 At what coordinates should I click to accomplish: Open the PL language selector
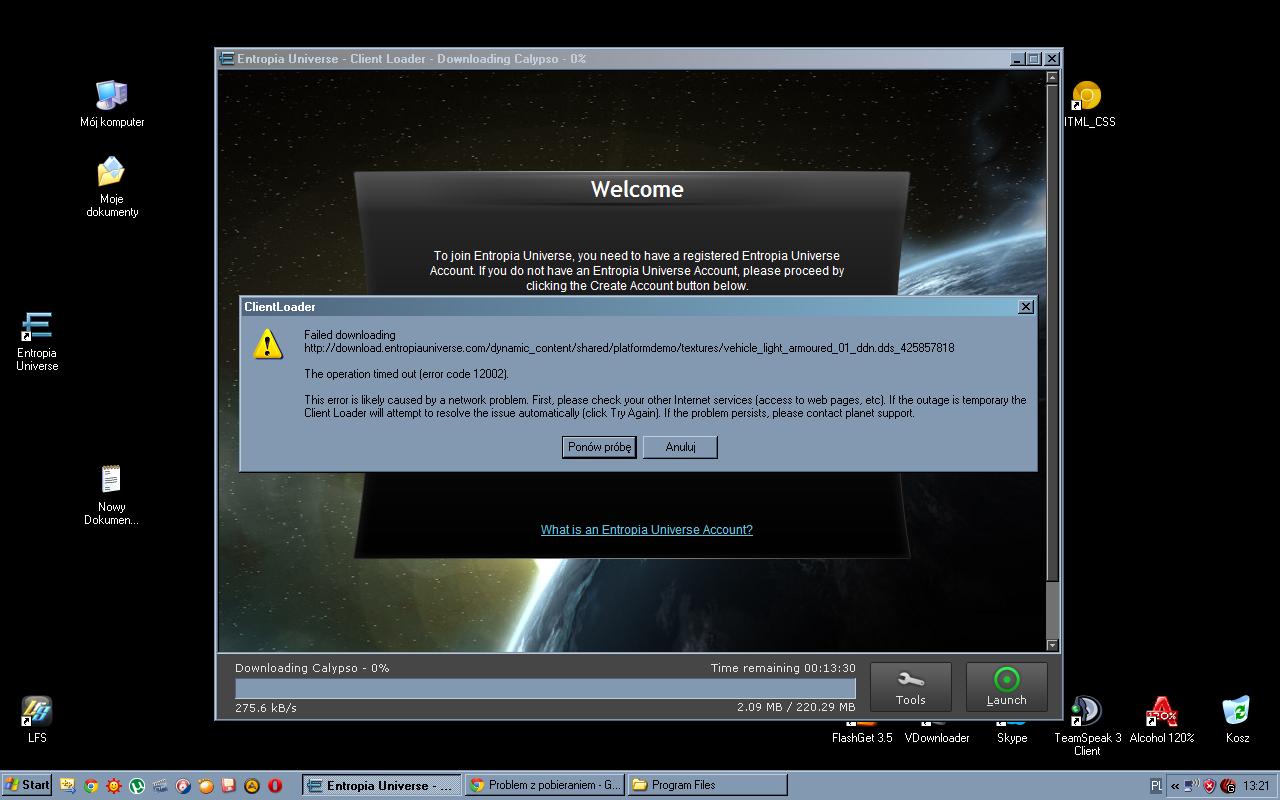click(x=1156, y=786)
